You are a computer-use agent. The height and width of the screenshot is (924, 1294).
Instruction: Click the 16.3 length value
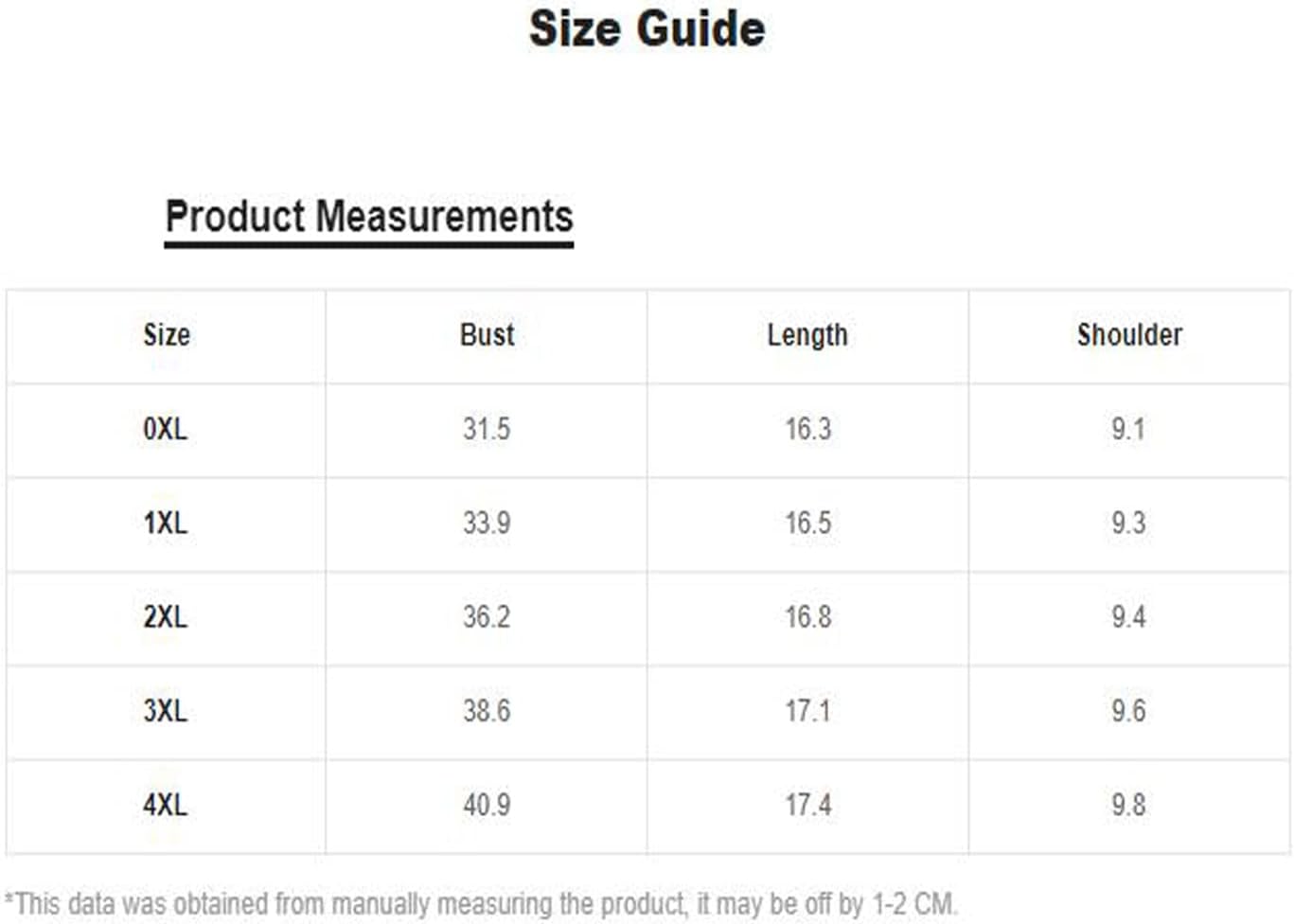807,429
